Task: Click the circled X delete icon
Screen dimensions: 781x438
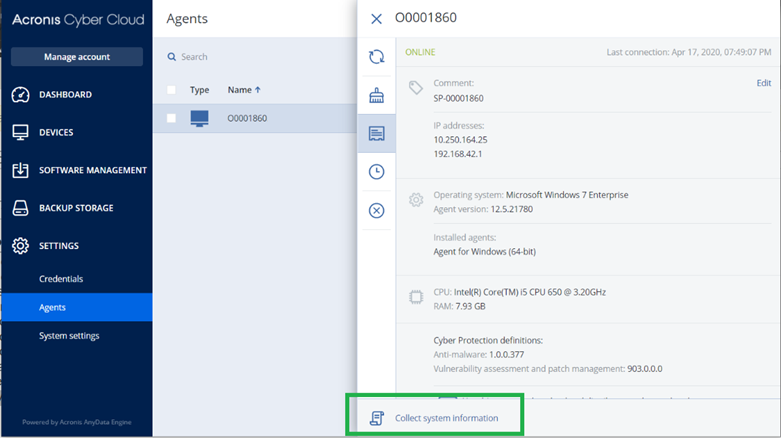Action: [x=377, y=210]
